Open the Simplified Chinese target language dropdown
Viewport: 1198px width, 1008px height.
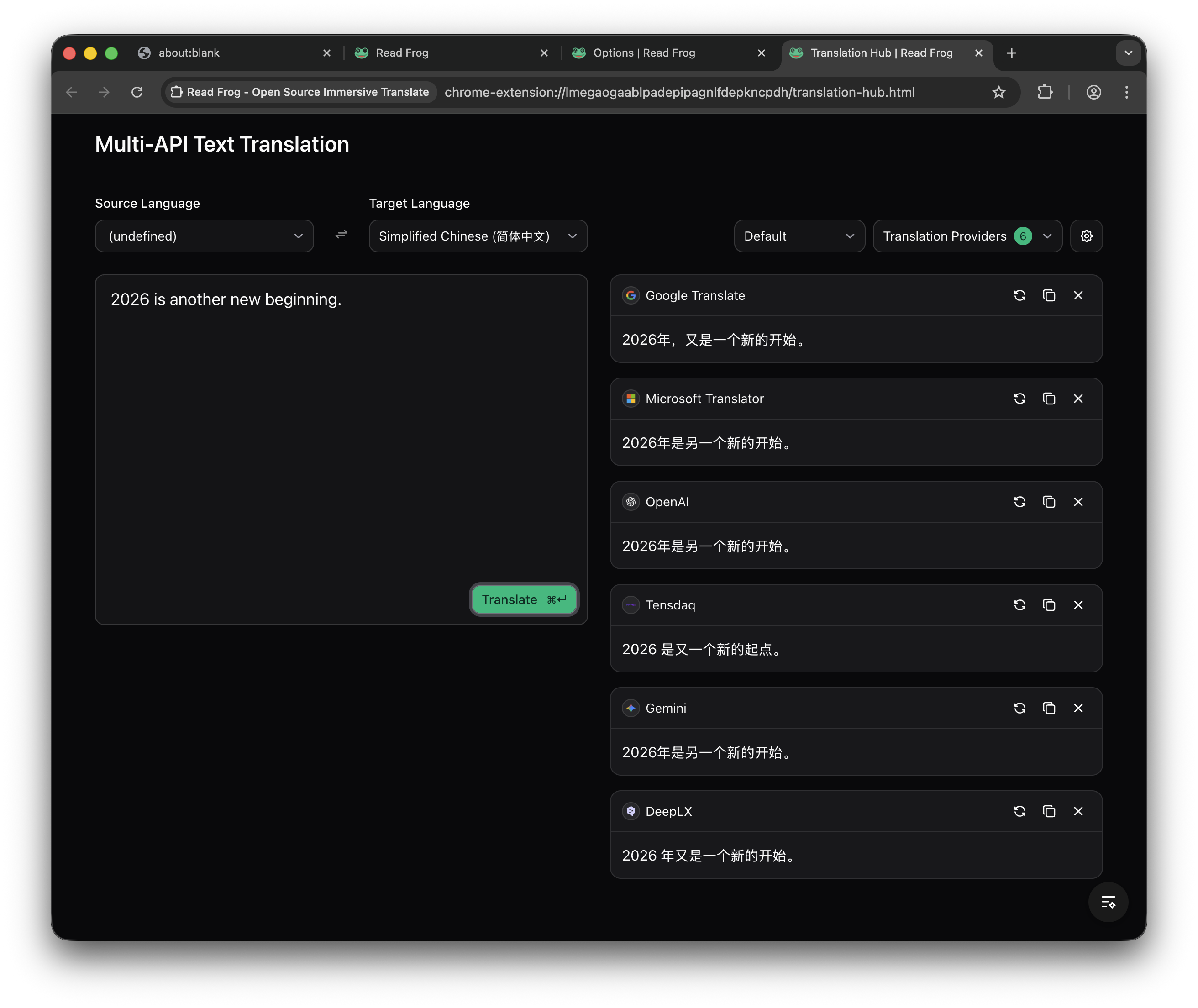(478, 236)
